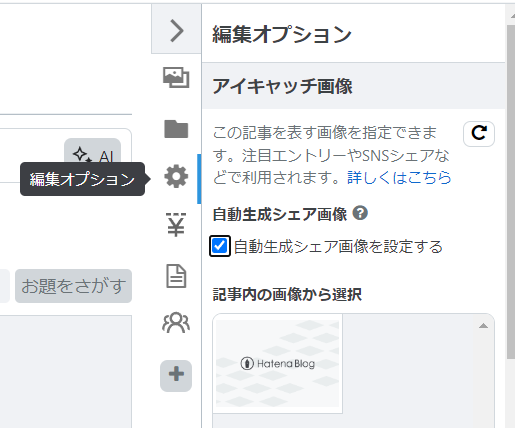Click the help icon beside 自動生成シェア画像
The image size is (515, 428).
(x=360, y=213)
